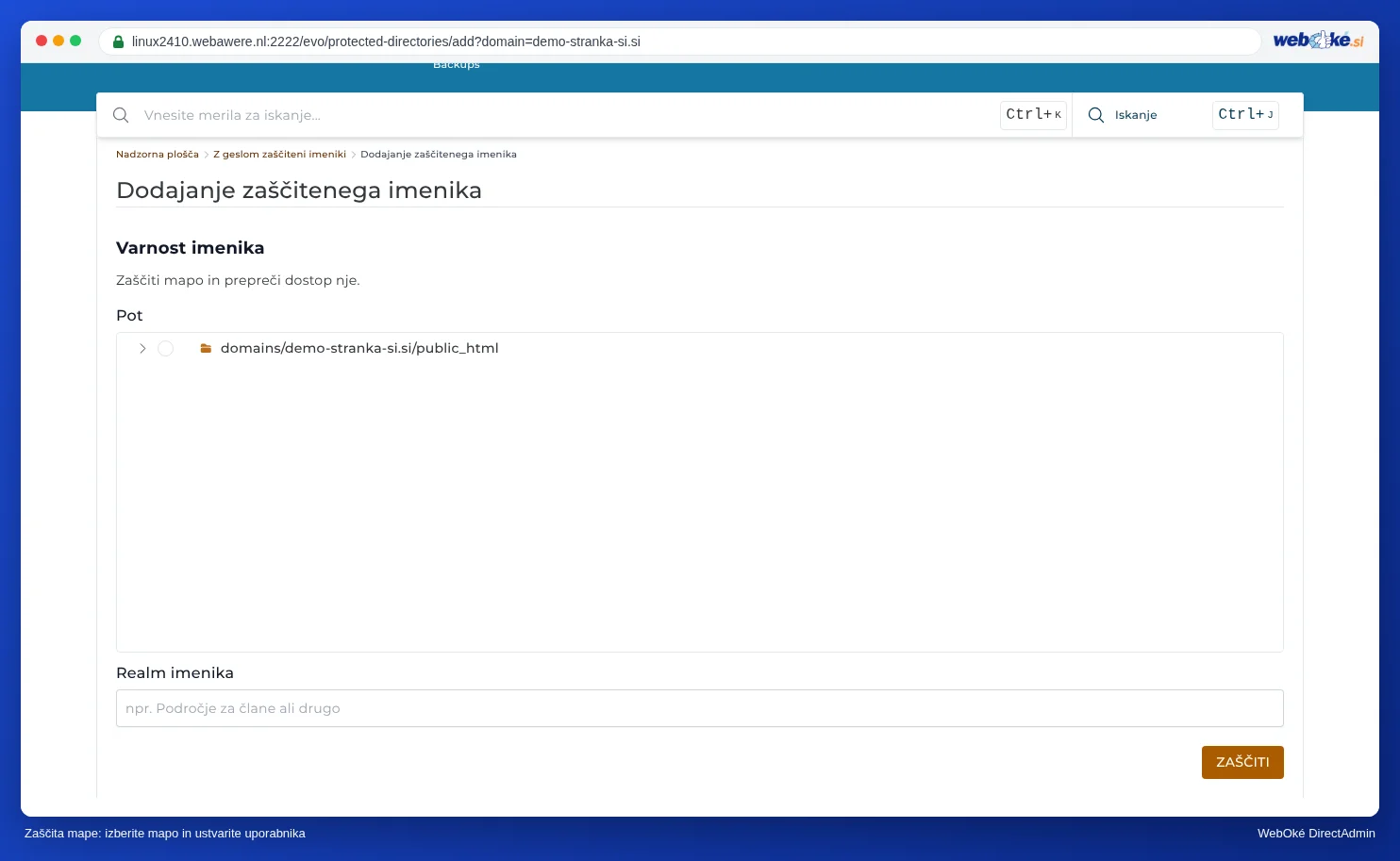Click the ZAŠČITI button
This screenshot has width=1400, height=861.
(1242, 762)
